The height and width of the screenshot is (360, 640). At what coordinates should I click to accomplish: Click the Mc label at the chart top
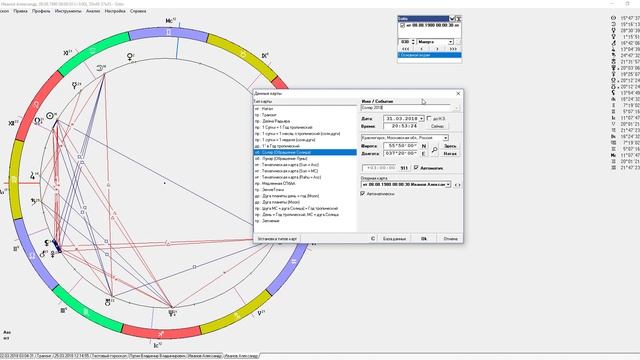170,20
